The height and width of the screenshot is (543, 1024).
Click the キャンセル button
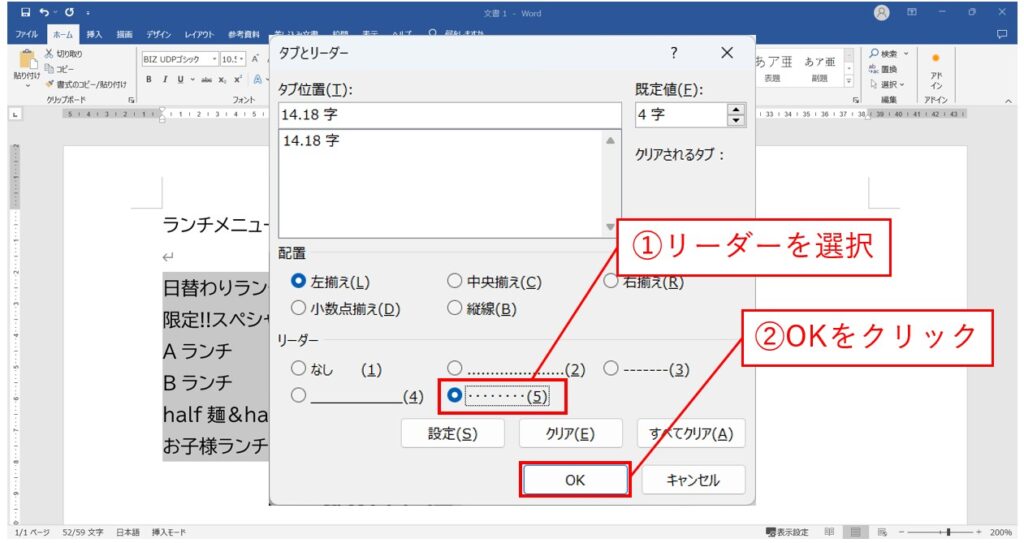tap(693, 480)
